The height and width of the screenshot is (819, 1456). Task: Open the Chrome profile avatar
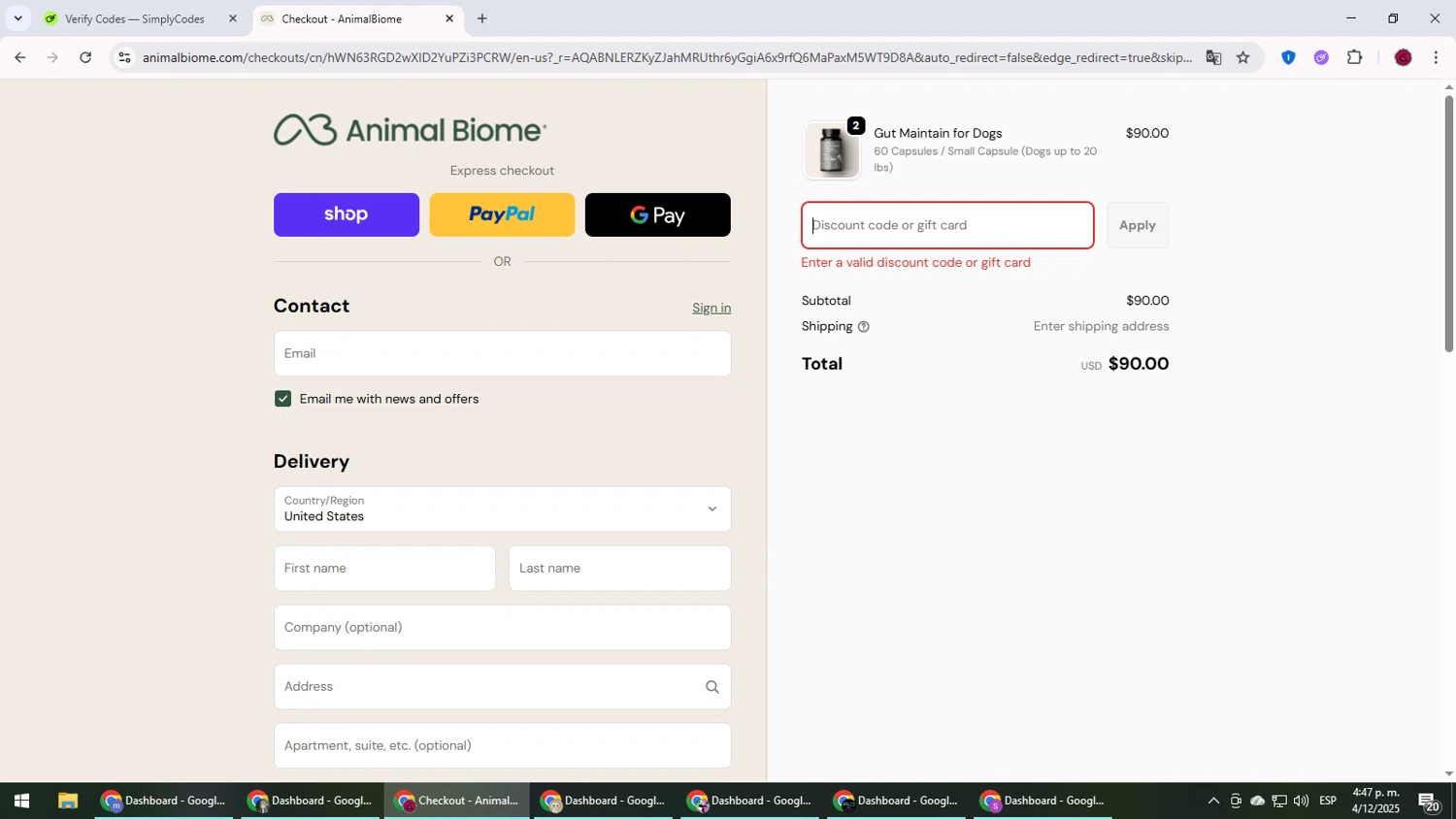click(x=1403, y=57)
